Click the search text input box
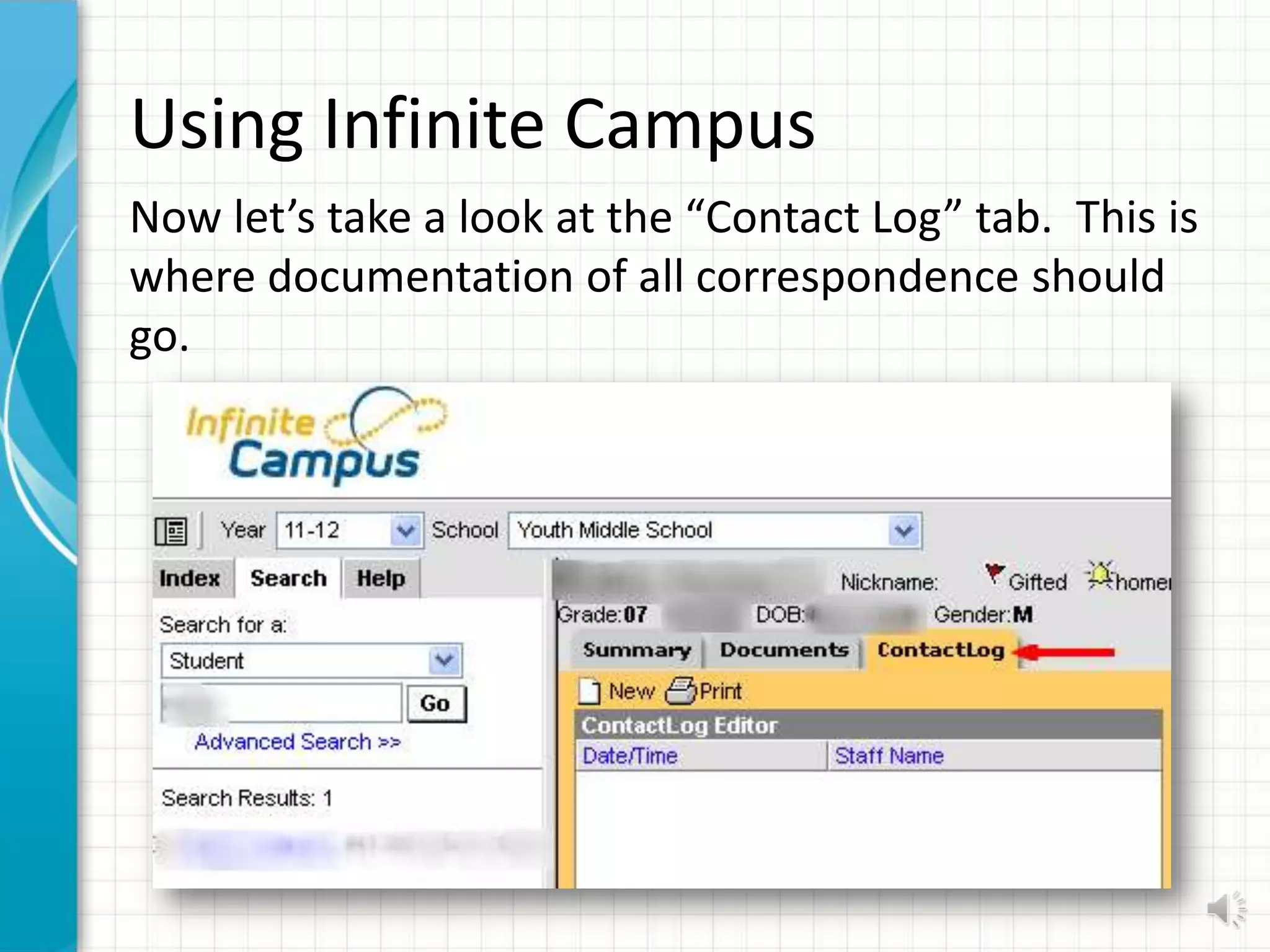Viewport: 1270px width, 952px height. [282, 703]
